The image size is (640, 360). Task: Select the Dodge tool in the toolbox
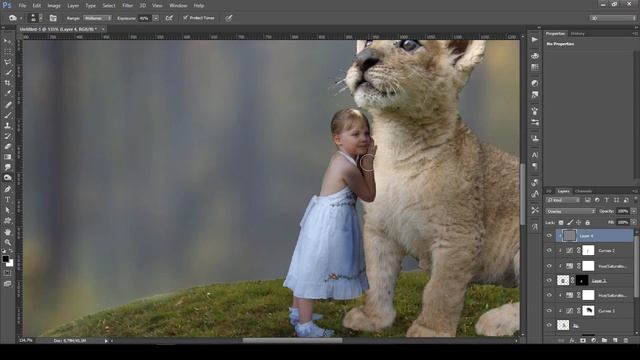tap(7, 178)
